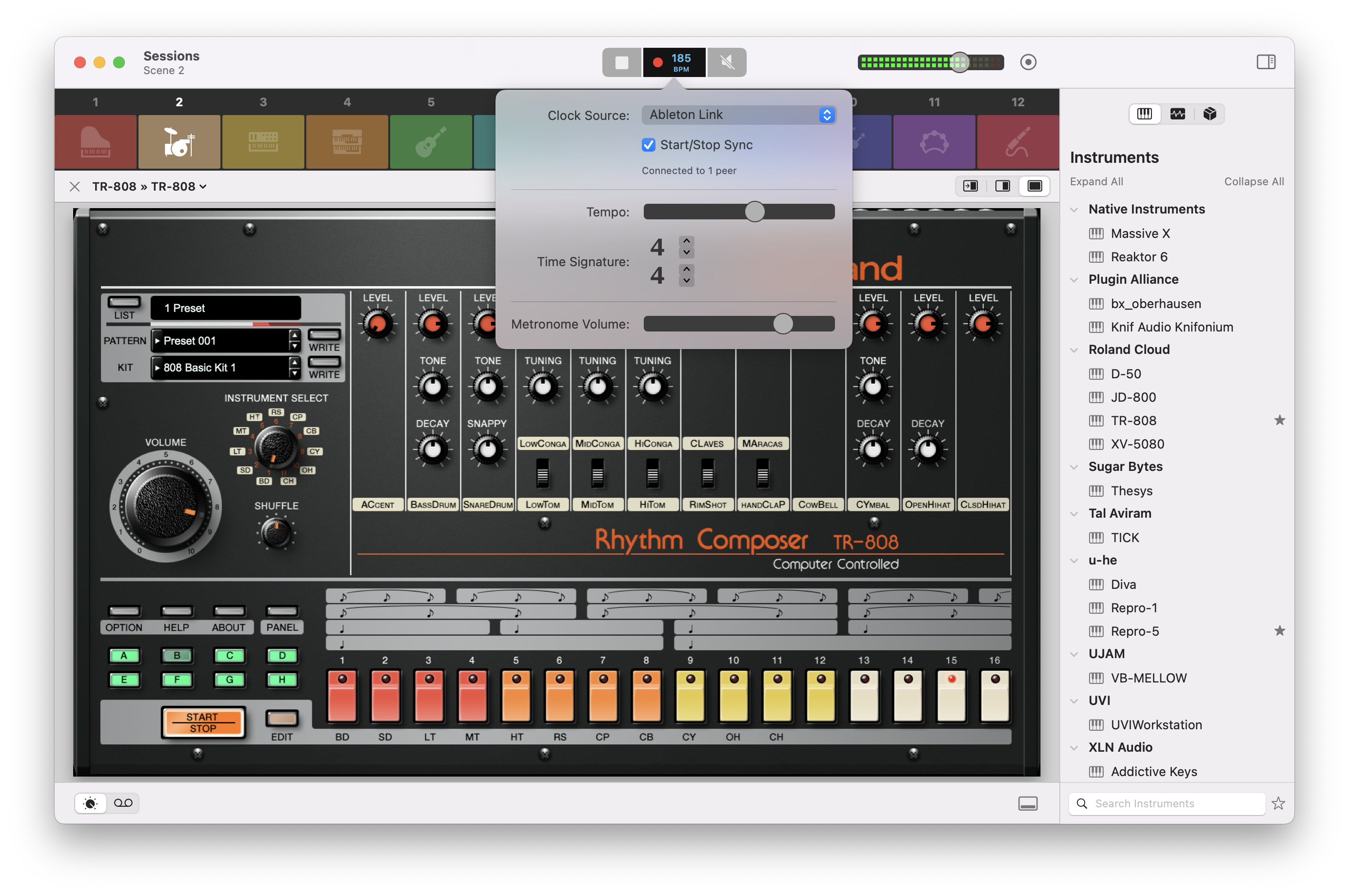Viewport: 1349px width, 896px height.
Task: Toggle step 15 sequencer button
Action: (x=951, y=696)
